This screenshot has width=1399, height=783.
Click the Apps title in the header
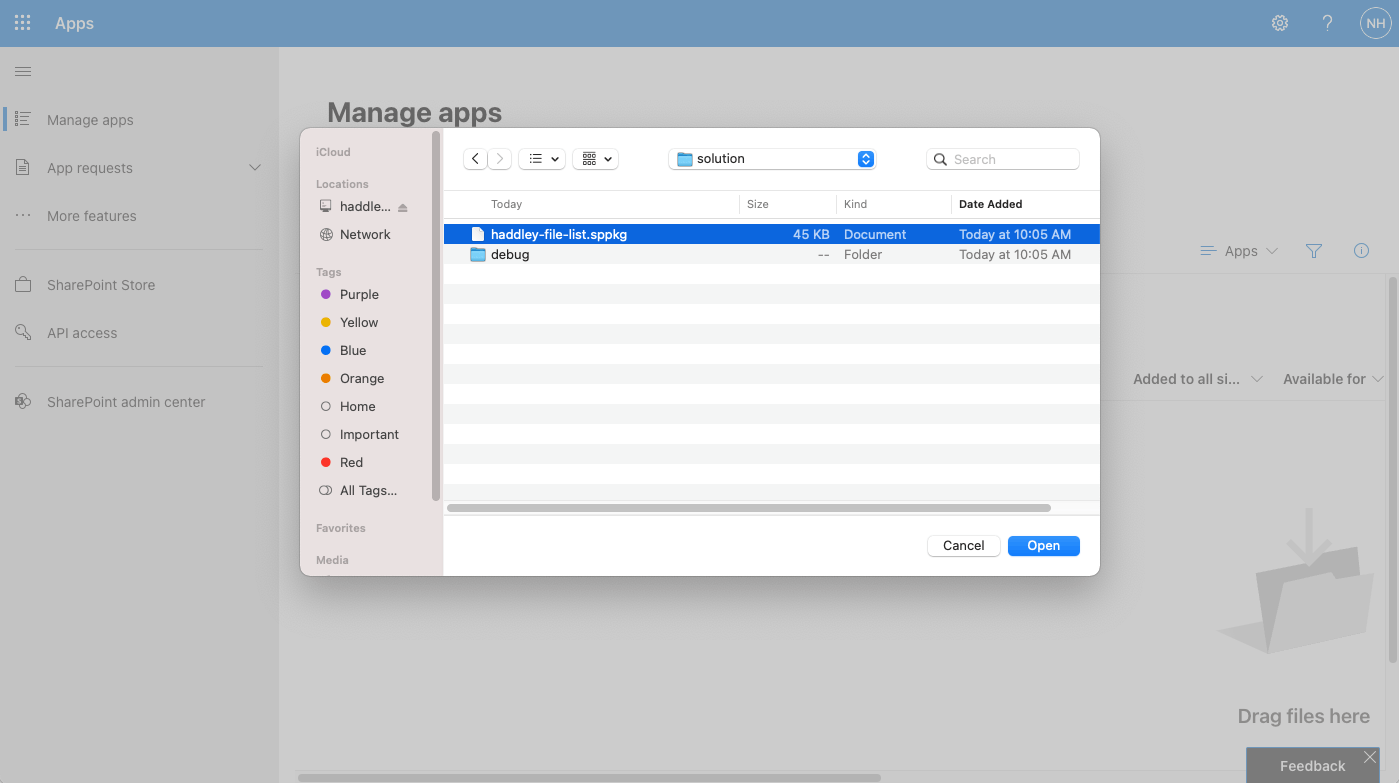point(74,23)
